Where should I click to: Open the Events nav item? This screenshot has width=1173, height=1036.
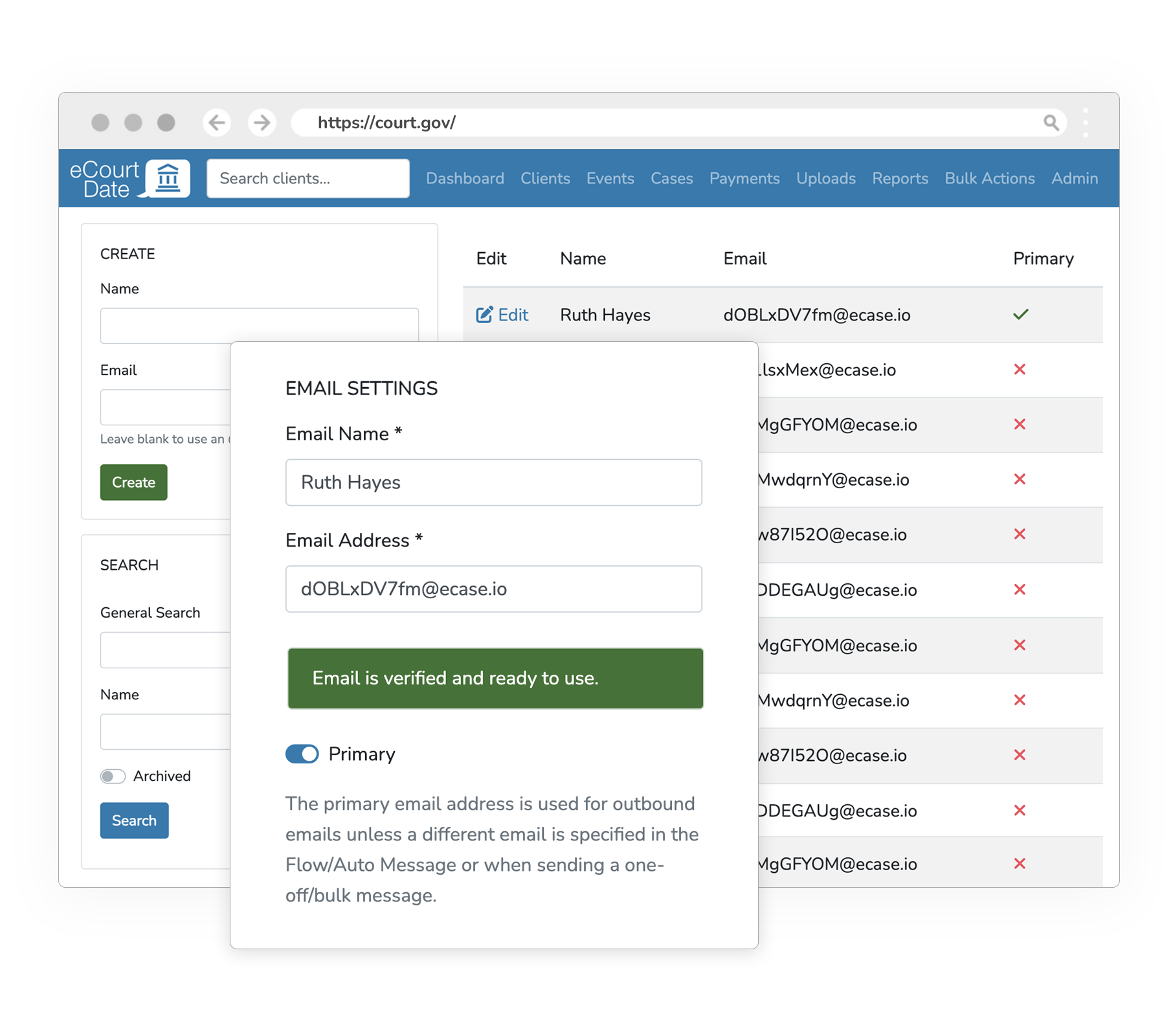pos(610,179)
